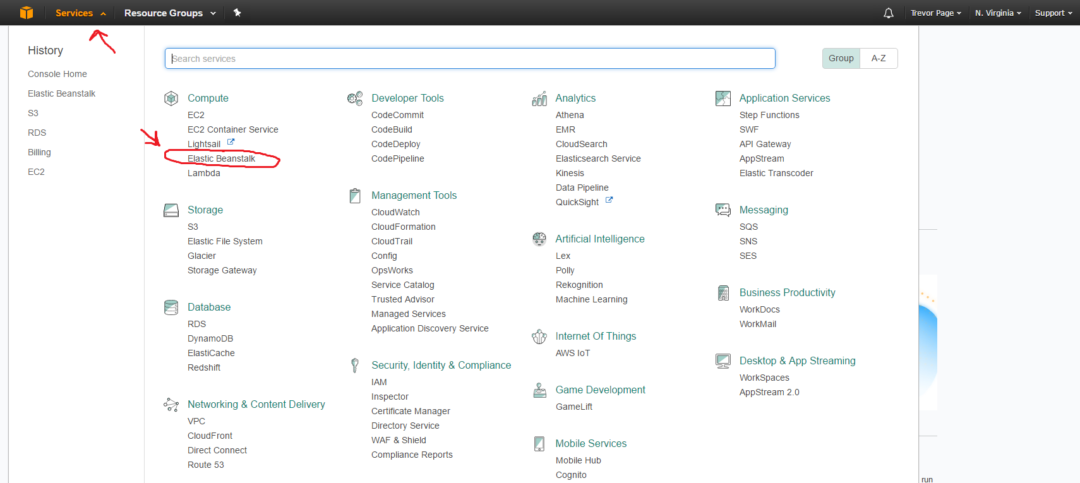Open the Trevor Page account menu
The width and height of the screenshot is (1080, 483).
[936, 13]
